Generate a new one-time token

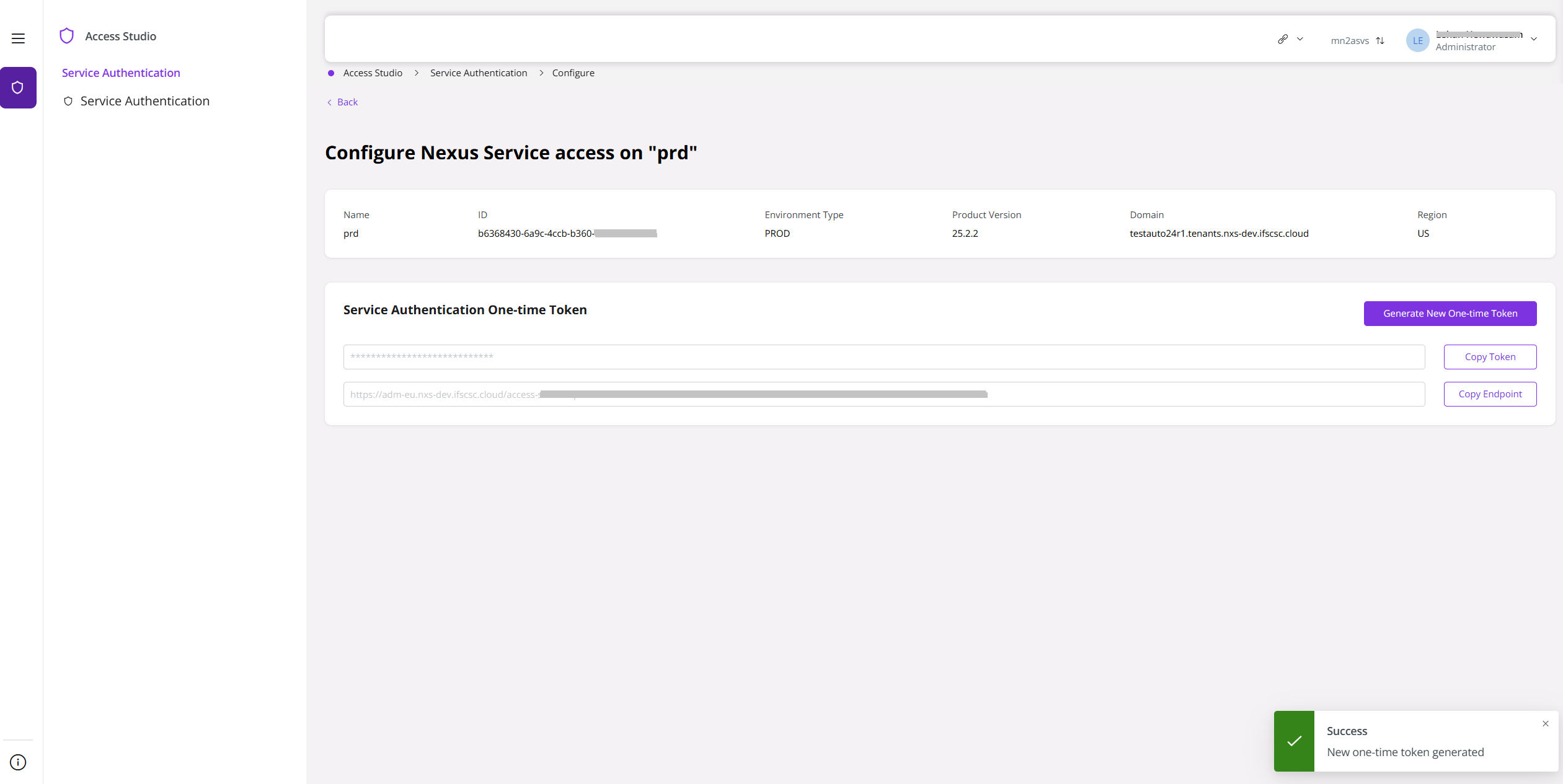pos(1450,314)
